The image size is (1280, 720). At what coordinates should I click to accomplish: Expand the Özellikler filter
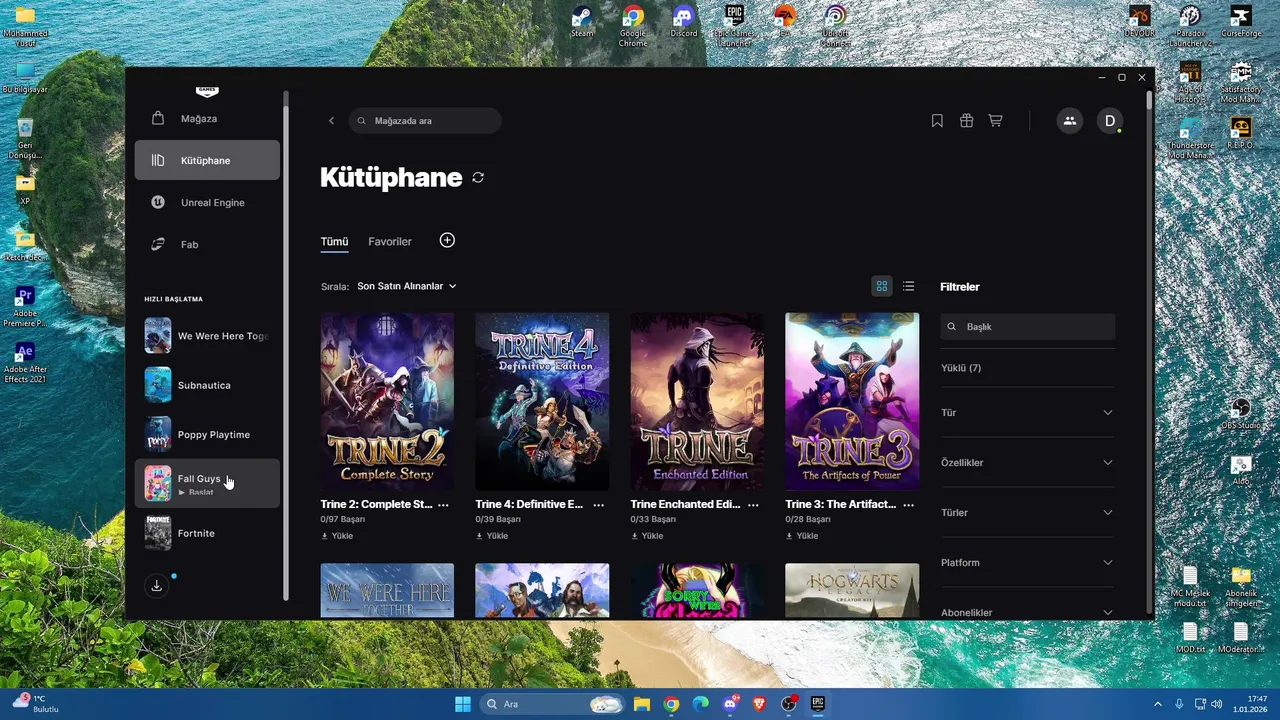pos(1027,462)
